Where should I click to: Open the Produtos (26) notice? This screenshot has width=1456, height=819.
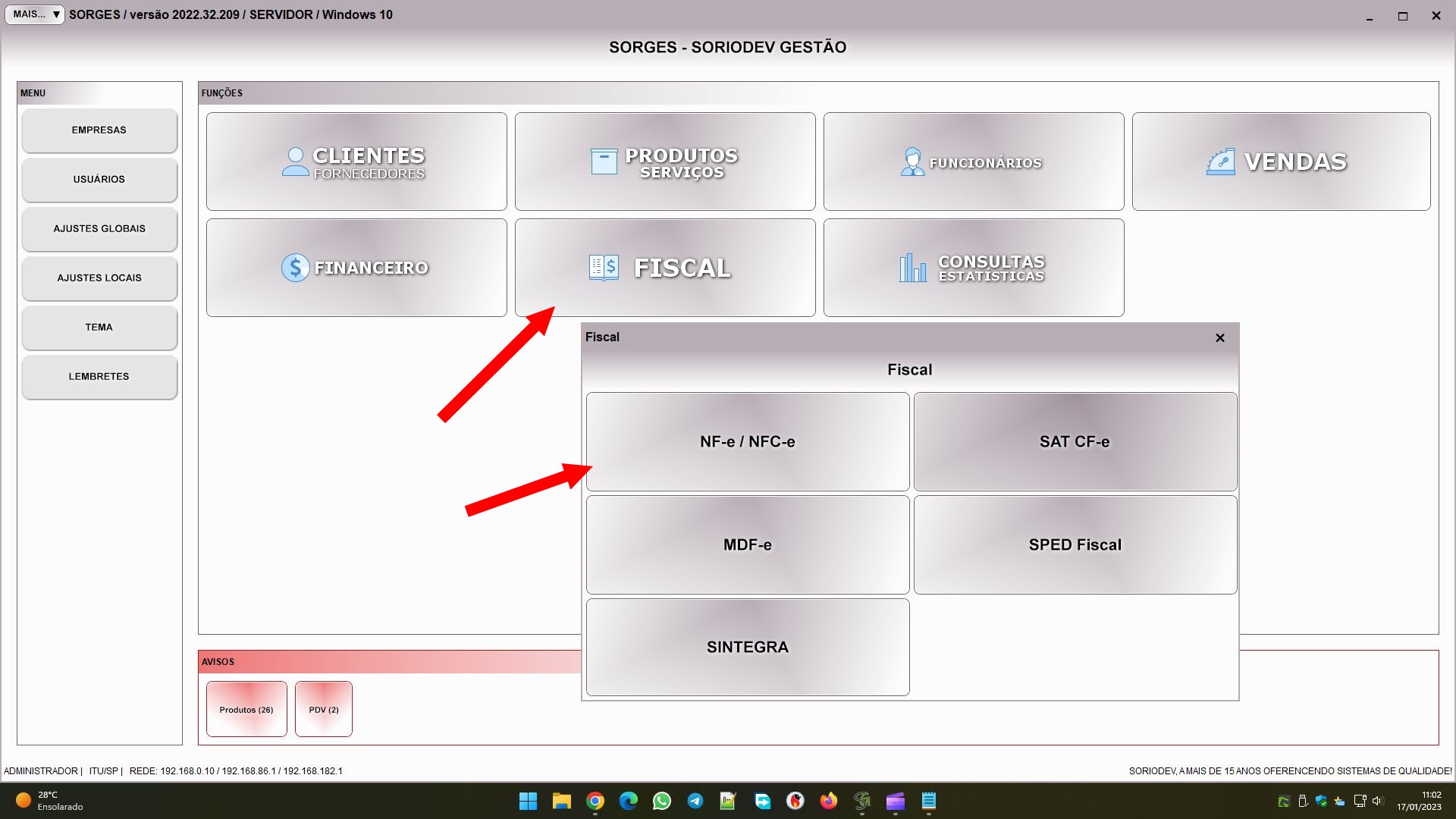tap(246, 709)
